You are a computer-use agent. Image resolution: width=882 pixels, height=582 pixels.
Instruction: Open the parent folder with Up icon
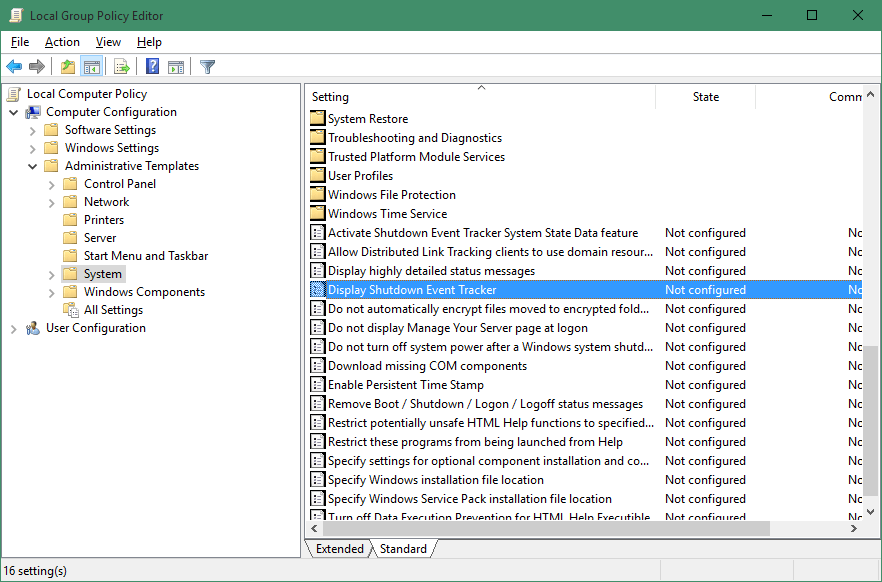point(66,66)
